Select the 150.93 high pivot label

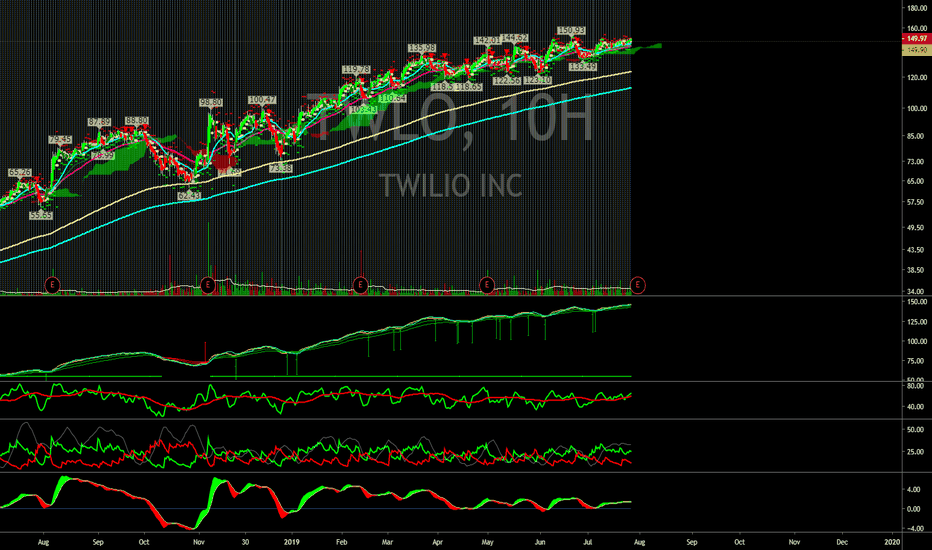tap(571, 30)
